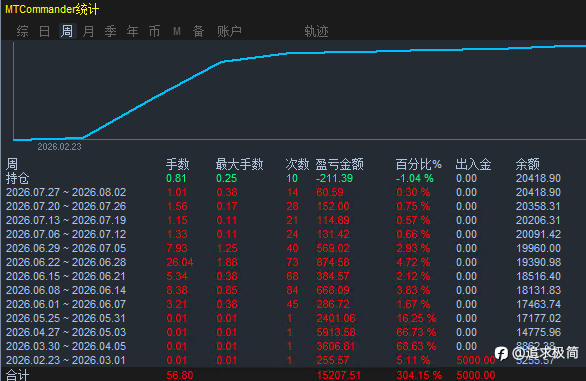Screen dimensions: 586x381
Task: Click the 19390.98 balance value
Action: 539,262
